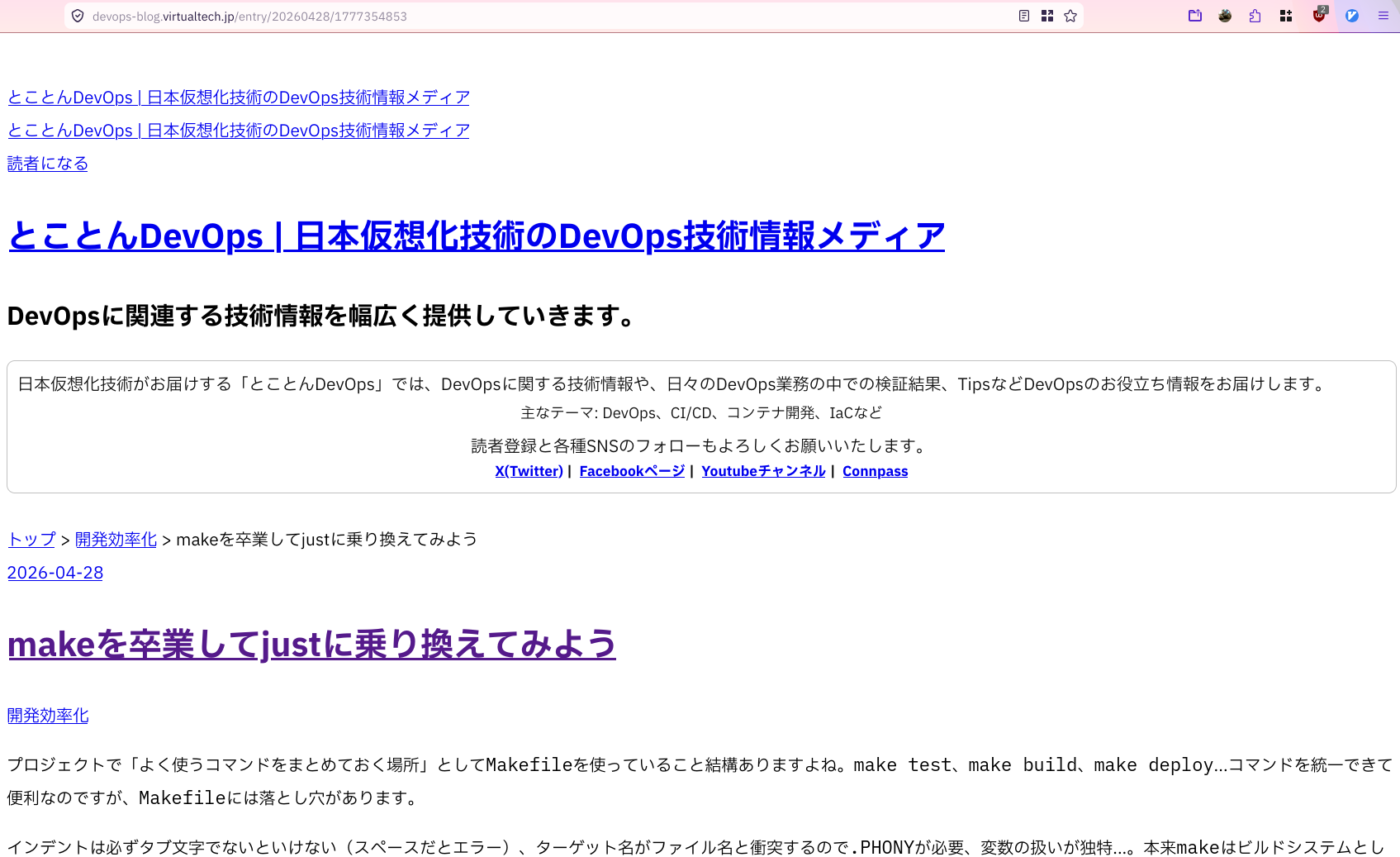Screen dimensions: 1400x857
Task: Click the grid-plus toolbar icon
Action: coord(1286,16)
